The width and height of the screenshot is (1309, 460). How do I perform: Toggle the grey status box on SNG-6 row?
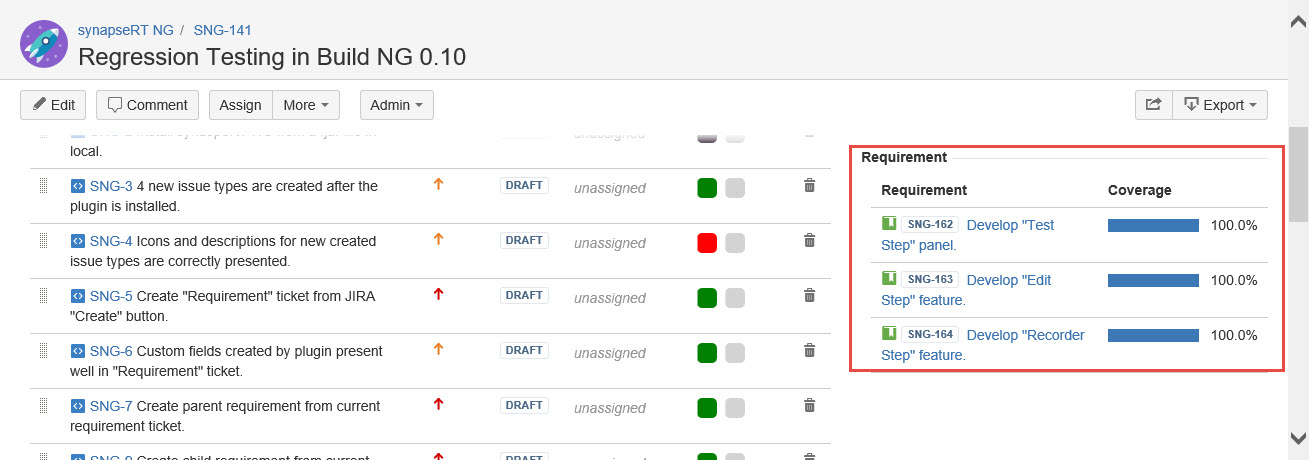(735, 353)
